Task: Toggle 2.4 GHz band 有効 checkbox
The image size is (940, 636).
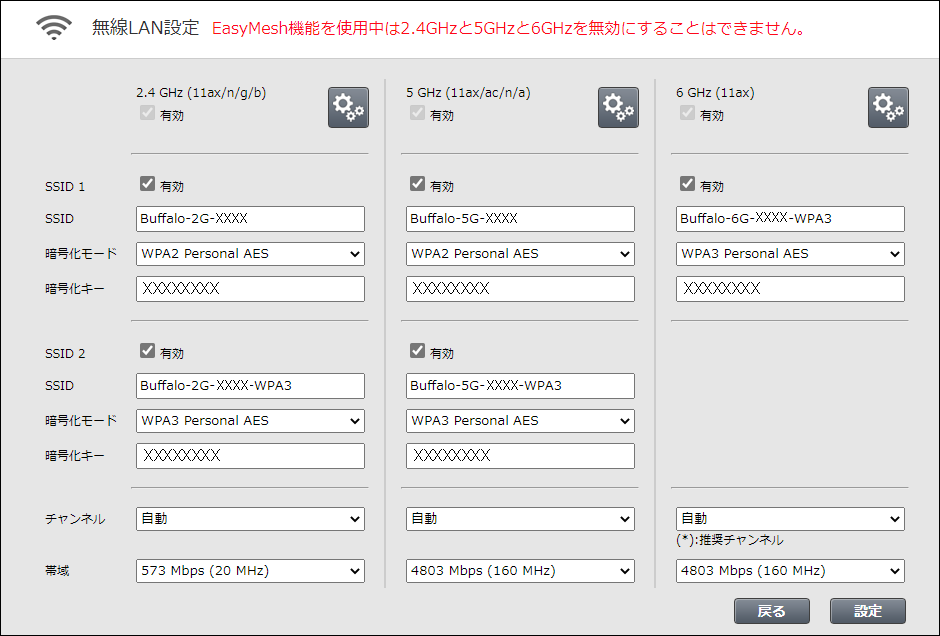Action: (x=147, y=113)
